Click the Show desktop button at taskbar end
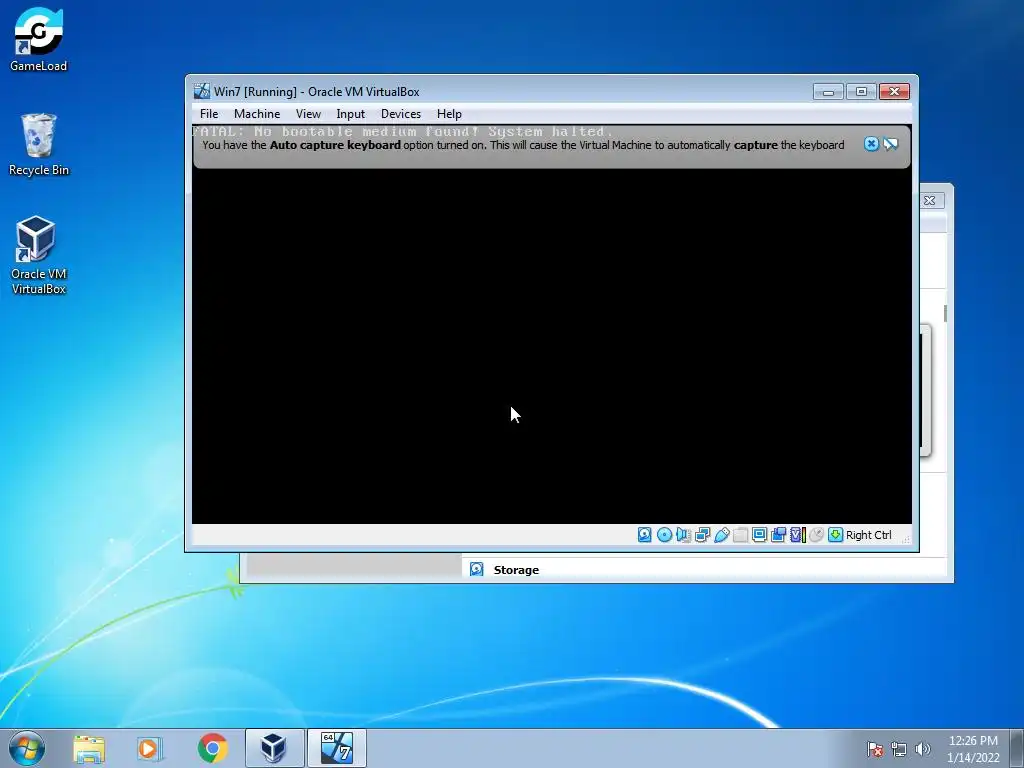The height and width of the screenshot is (768, 1024). point(1017,748)
